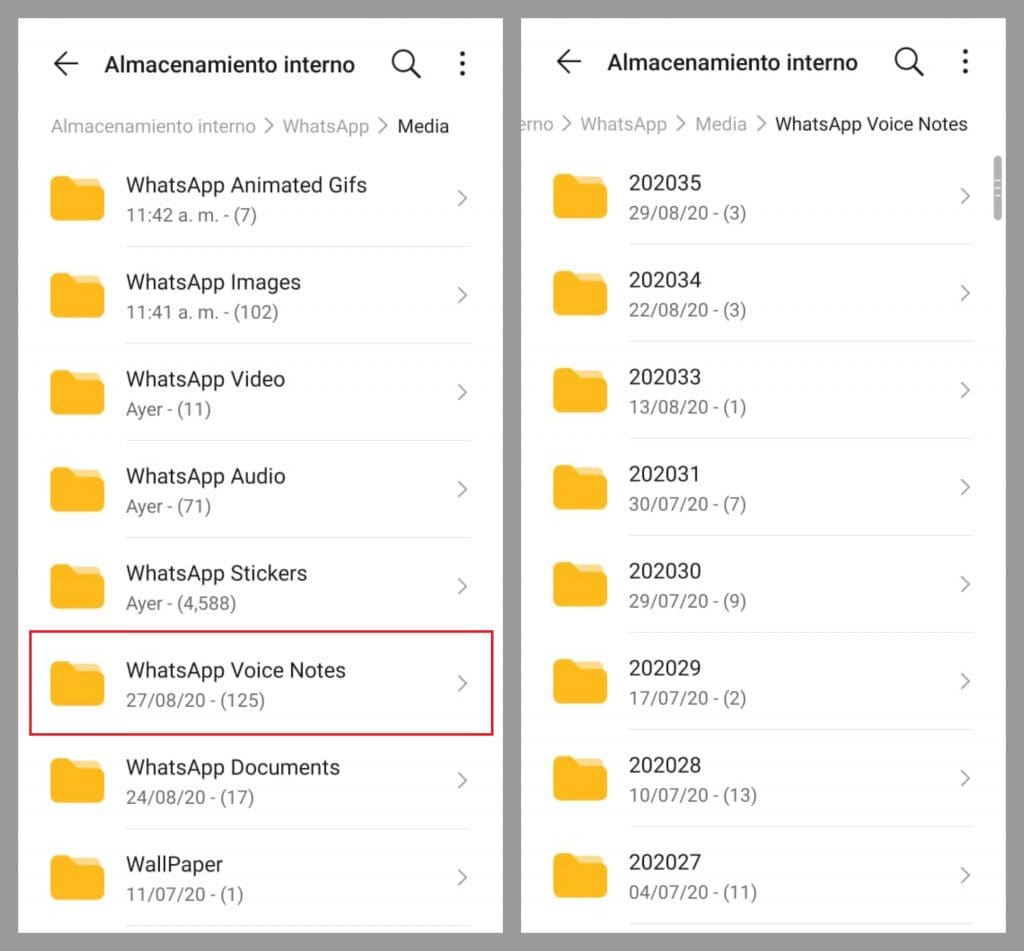Click the WhatsApp Stickers folder icon
Screen dimensions: 1024x951
pos(77,586)
